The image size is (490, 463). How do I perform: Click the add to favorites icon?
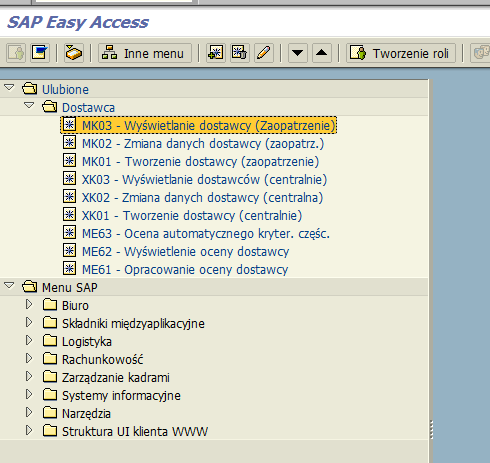(216, 53)
